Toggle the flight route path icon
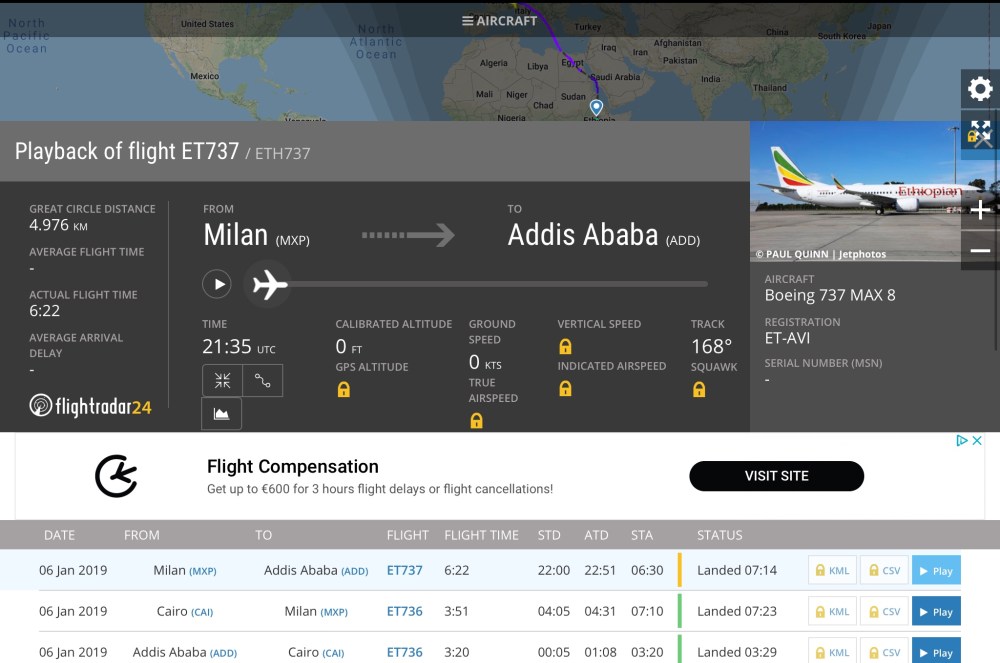Image resolution: width=1000 pixels, height=663 pixels. coord(263,381)
